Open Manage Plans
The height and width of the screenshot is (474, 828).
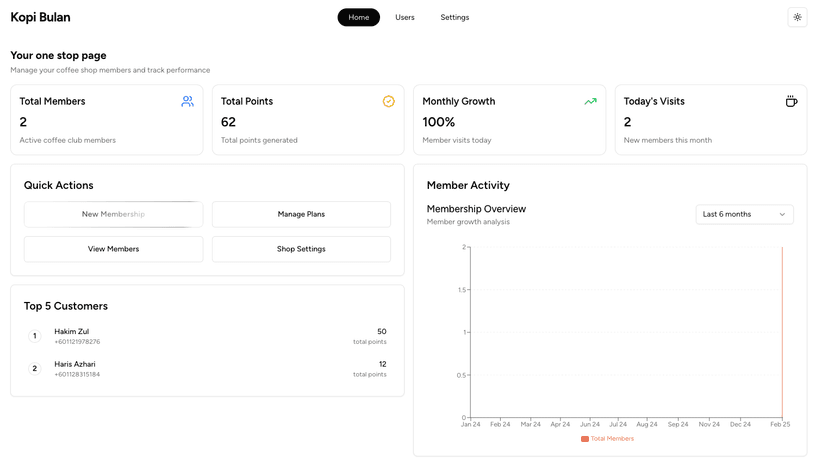pos(301,214)
